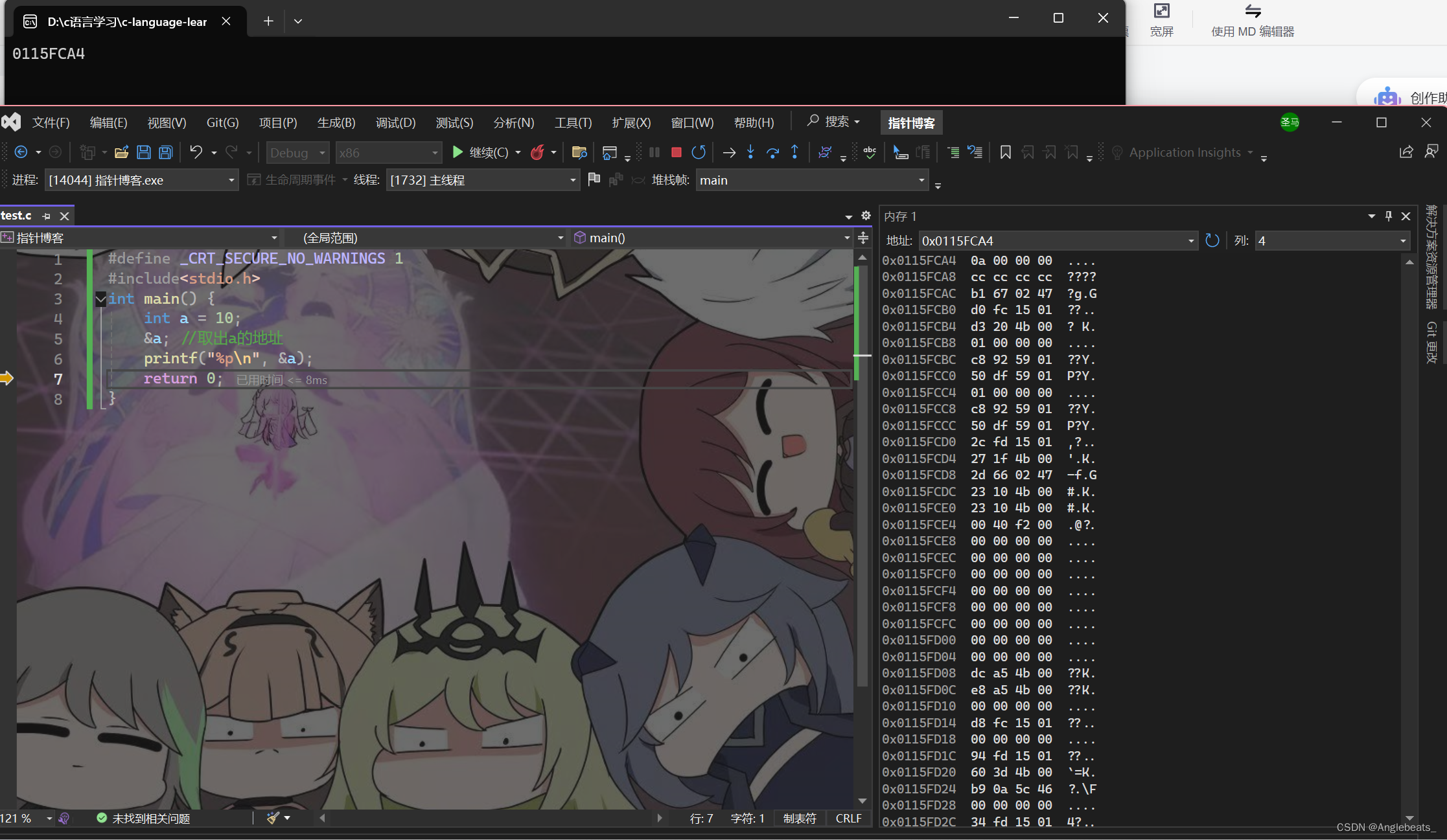Save all files with double-disk icon
The image size is (1447, 840).
(166, 152)
